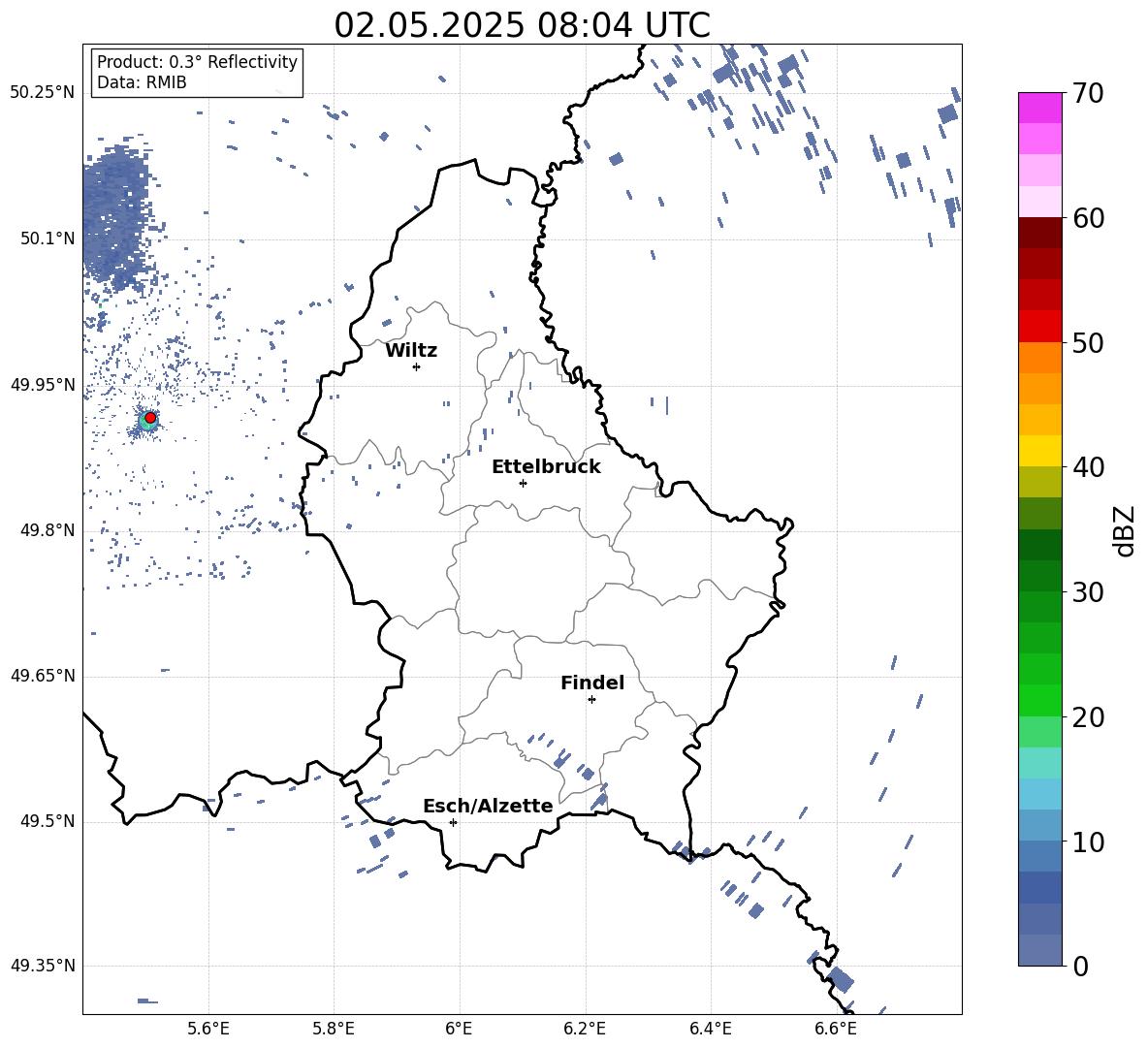
Task: Click the 49.95°N latitude label
Action: [x=43, y=385]
